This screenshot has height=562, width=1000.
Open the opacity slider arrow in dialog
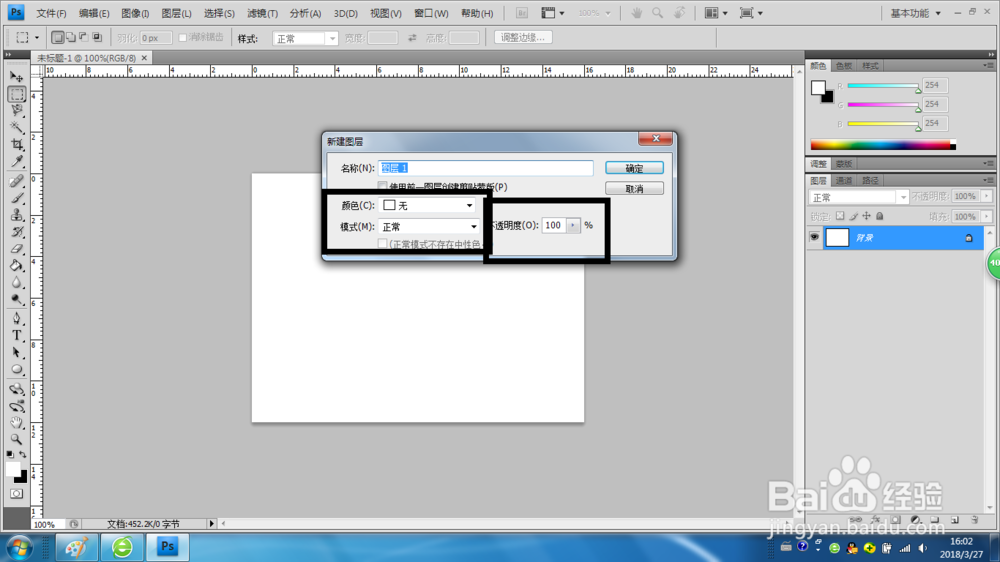click(573, 225)
